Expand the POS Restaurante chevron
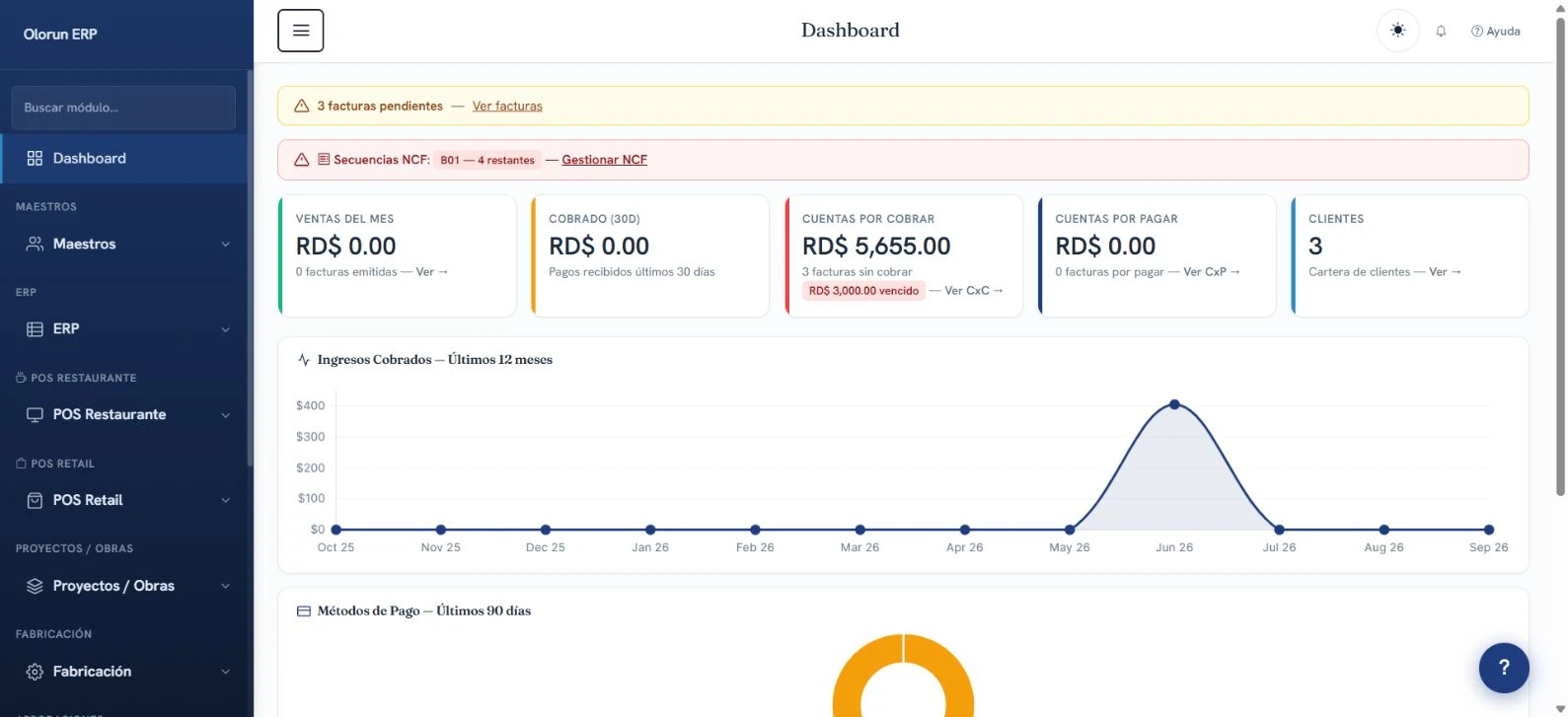The height and width of the screenshot is (717, 1568). click(x=225, y=415)
